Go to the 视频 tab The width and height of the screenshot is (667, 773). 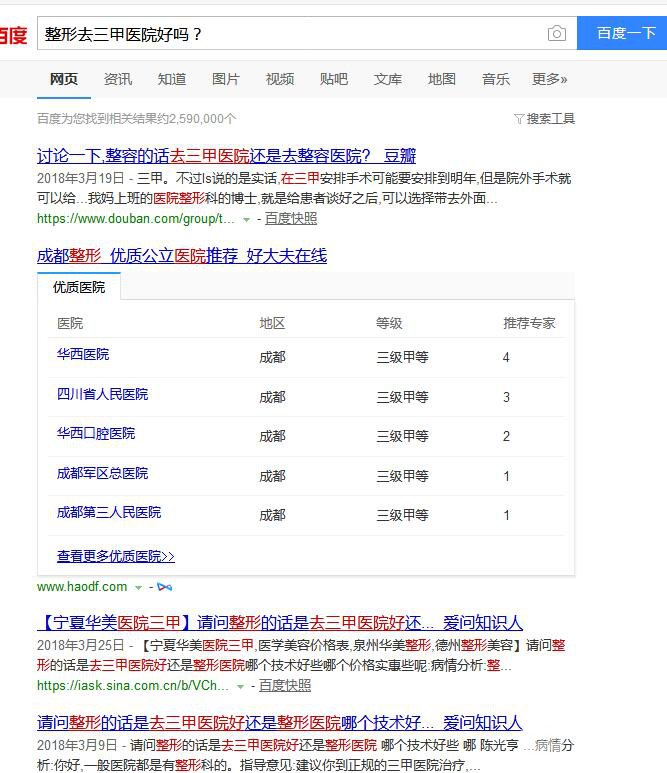click(280, 79)
